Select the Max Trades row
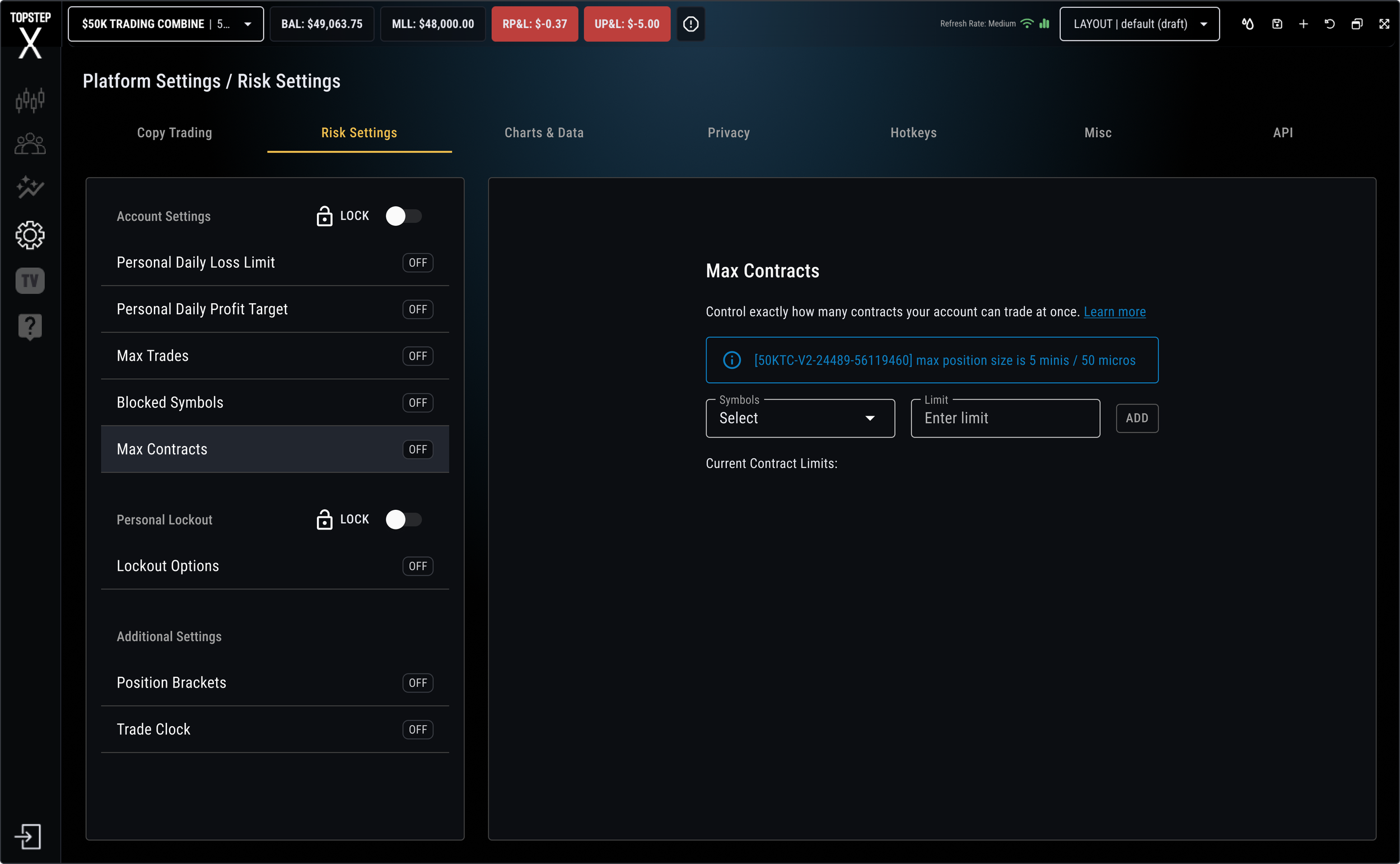1400x864 pixels. pyautogui.click(x=275, y=356)
